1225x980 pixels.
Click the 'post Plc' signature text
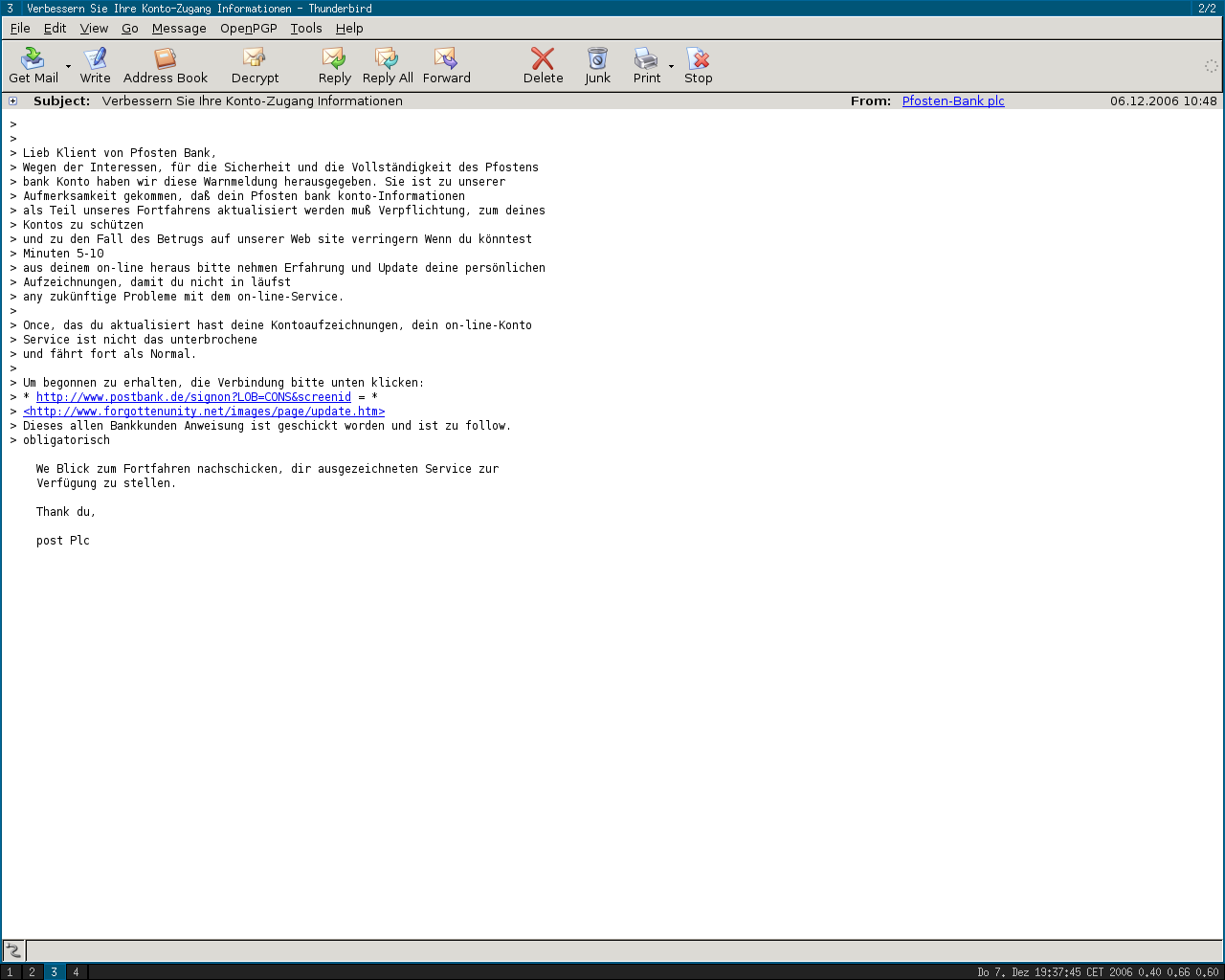click(x=63, y=541)
